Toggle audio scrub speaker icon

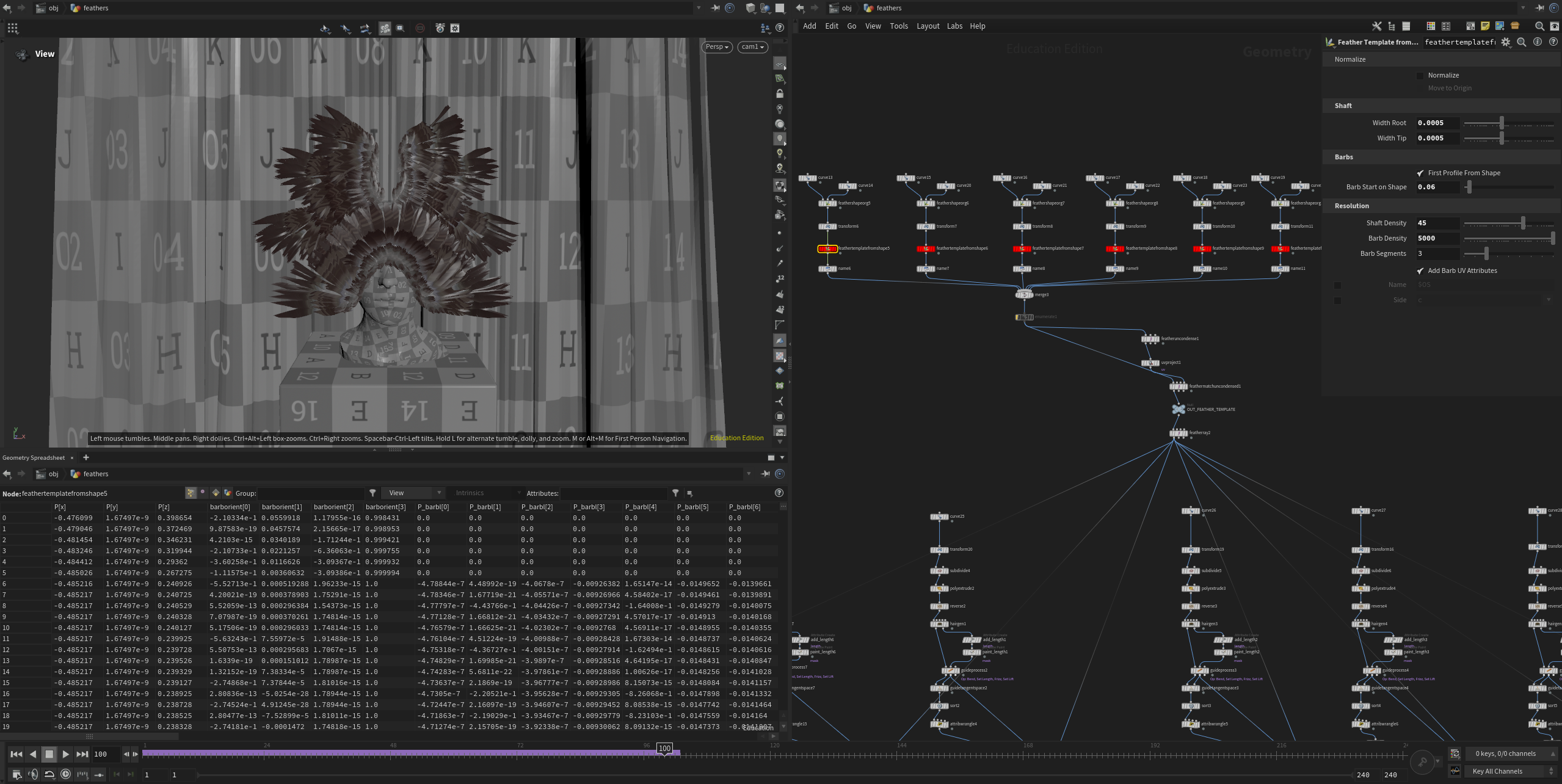tap(33, 774)
